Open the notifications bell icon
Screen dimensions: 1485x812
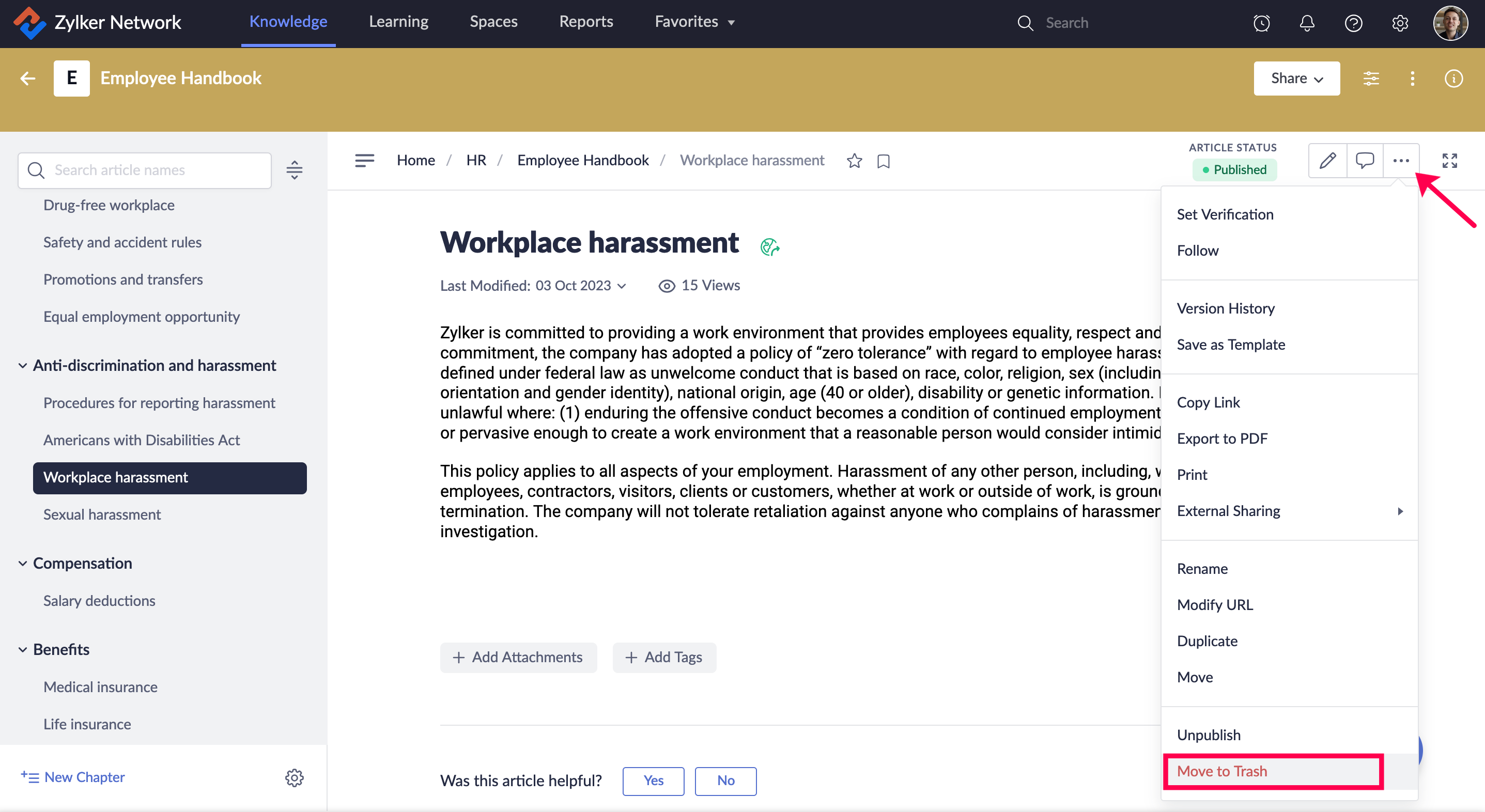(x=1307, y=23)
